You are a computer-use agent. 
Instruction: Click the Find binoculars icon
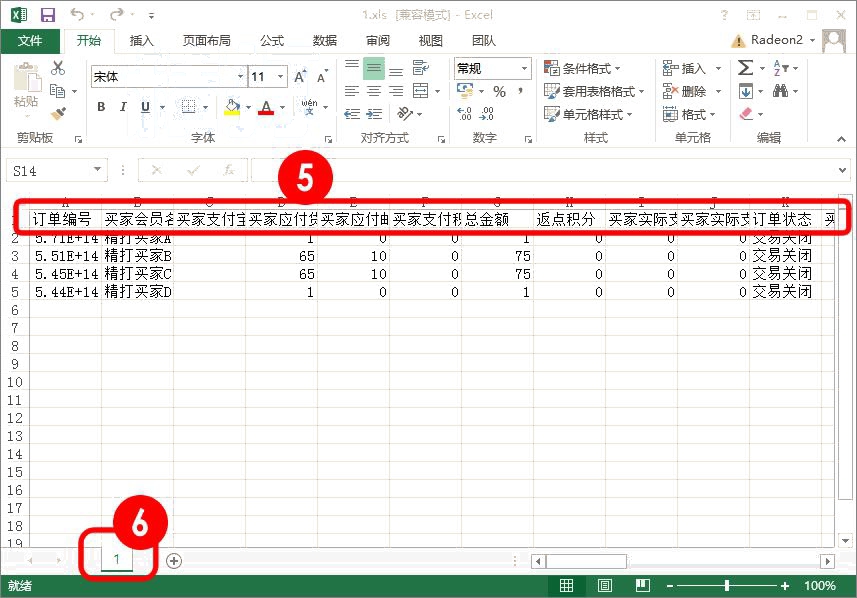(x=780, y=91)
